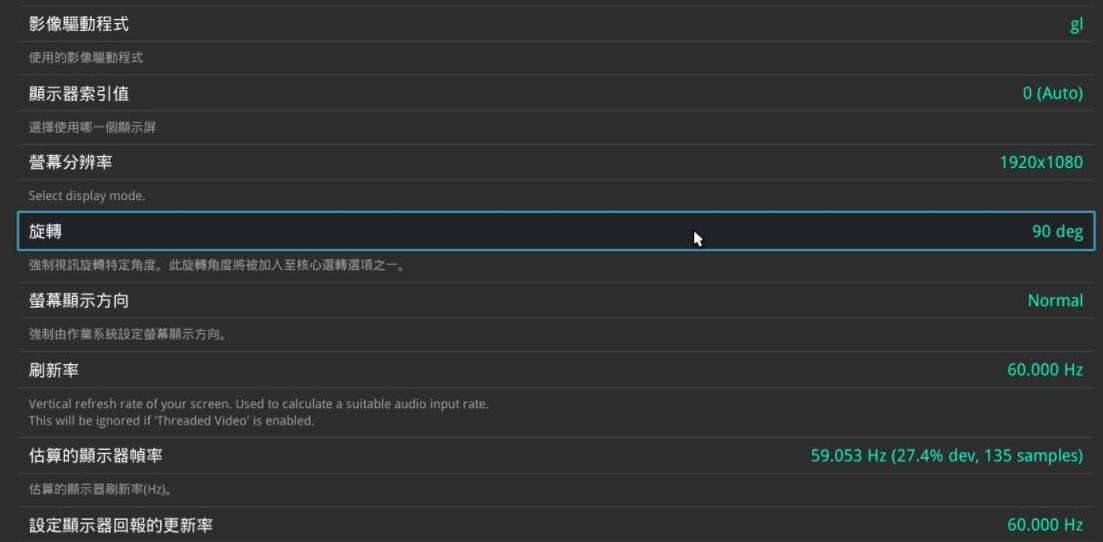Screen dimensions: 1103x542
Task: Change the video driver value 'gl'
Action: (x=1076, y=25)
